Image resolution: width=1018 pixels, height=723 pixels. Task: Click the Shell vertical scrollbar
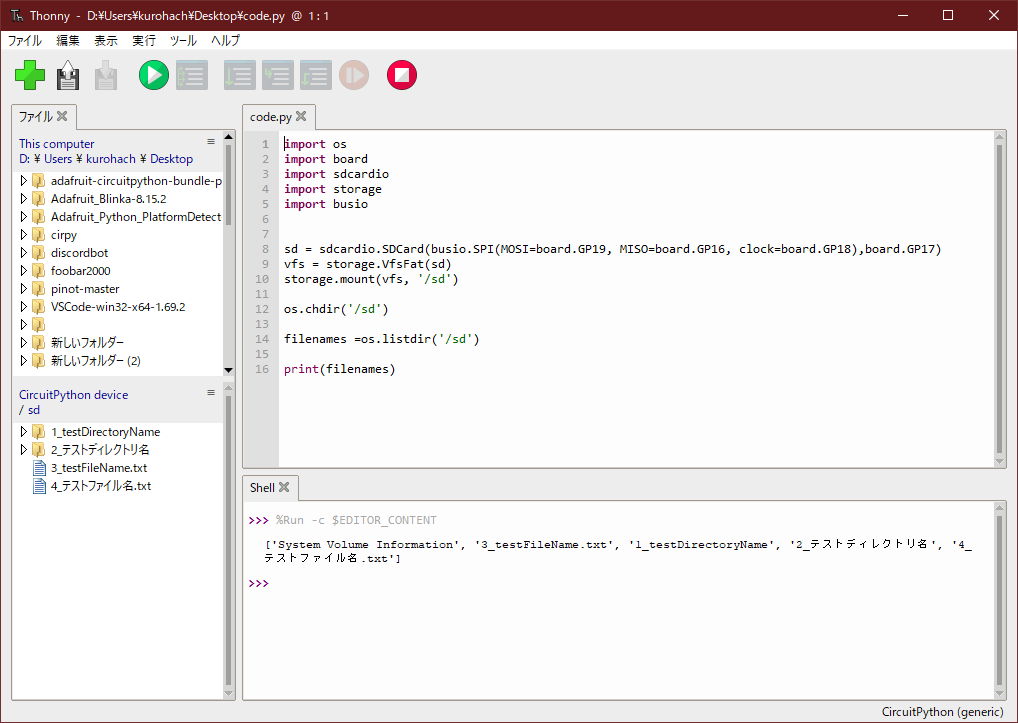[x=999, y=600]
